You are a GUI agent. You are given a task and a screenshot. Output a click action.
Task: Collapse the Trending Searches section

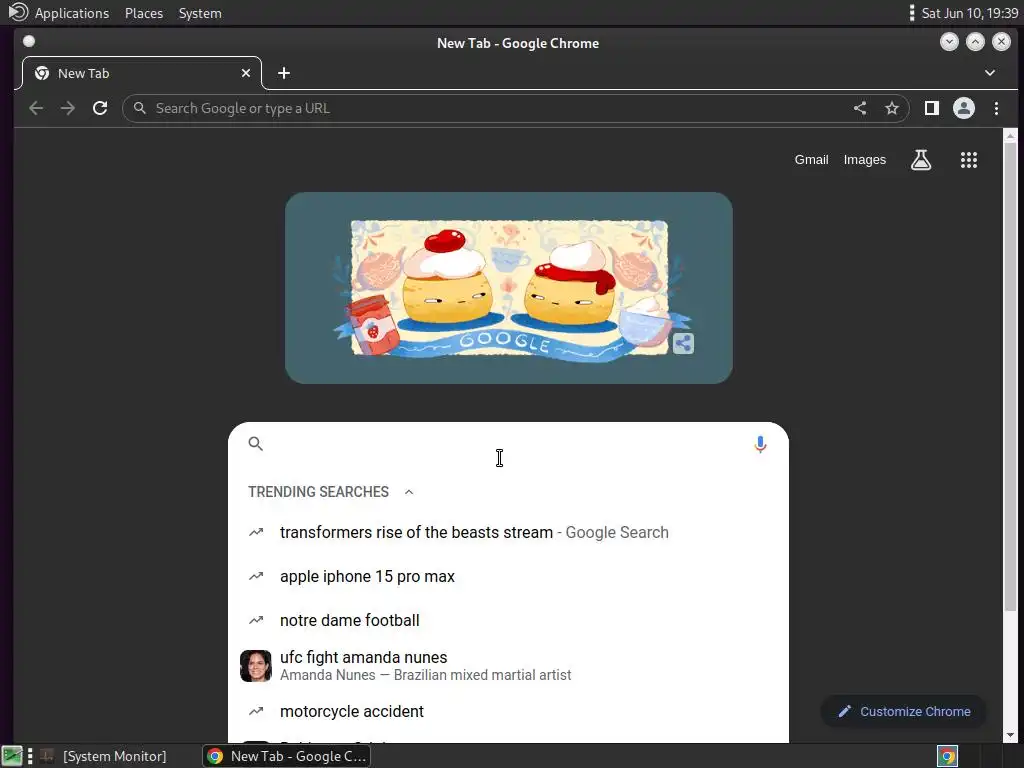pos(409,492)
